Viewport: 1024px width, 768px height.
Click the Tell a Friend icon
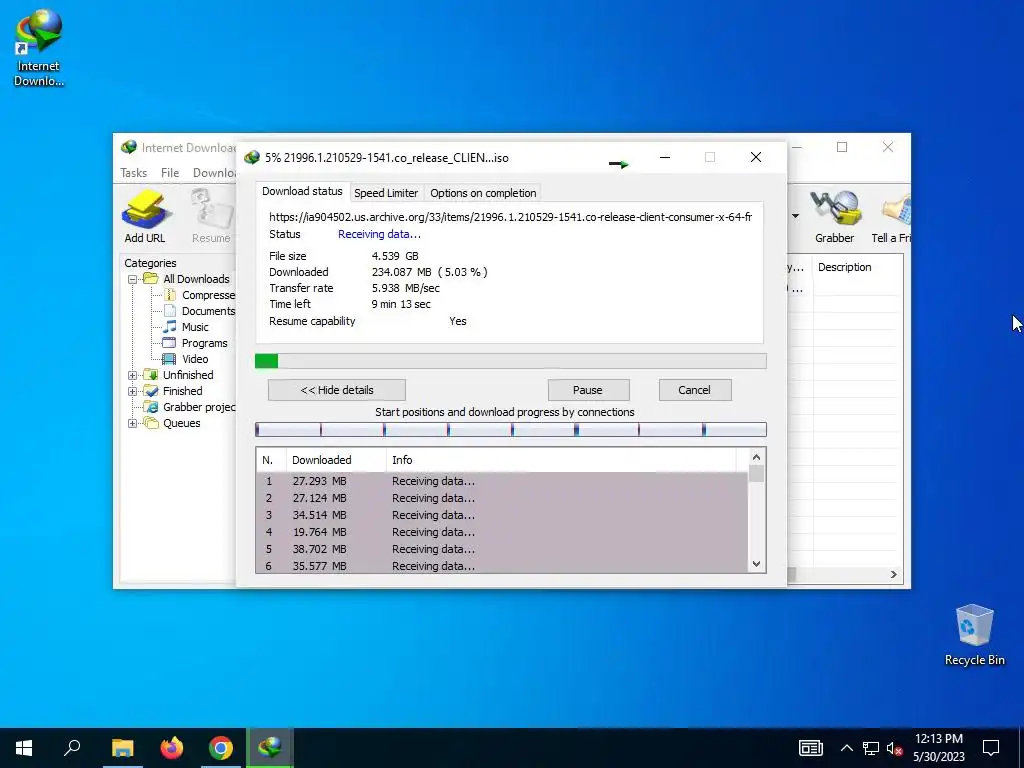[891, 216]
